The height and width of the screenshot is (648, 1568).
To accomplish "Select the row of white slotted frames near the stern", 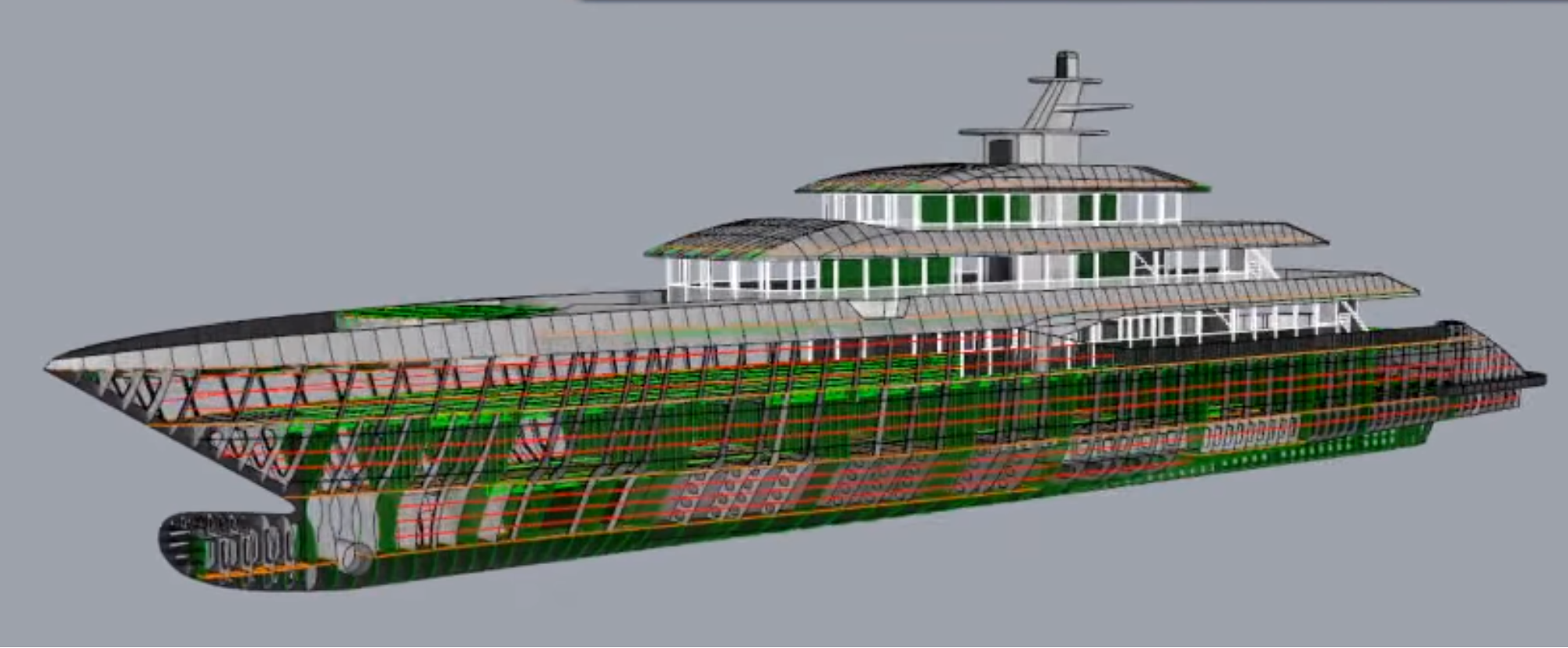I will 1247,434.
